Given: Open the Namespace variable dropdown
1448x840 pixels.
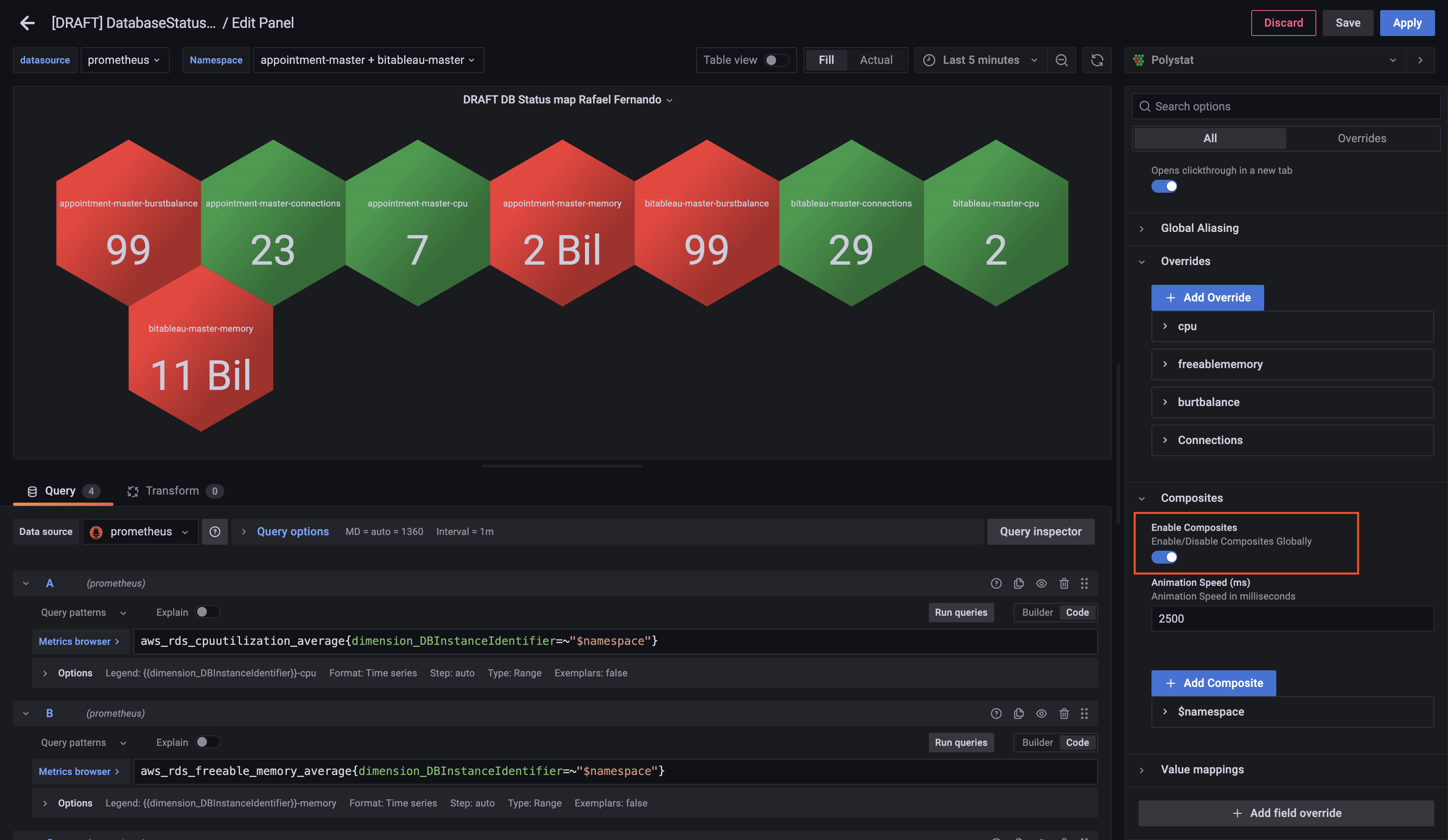Looking at the screenshot, I should click(x=368, y=60).
